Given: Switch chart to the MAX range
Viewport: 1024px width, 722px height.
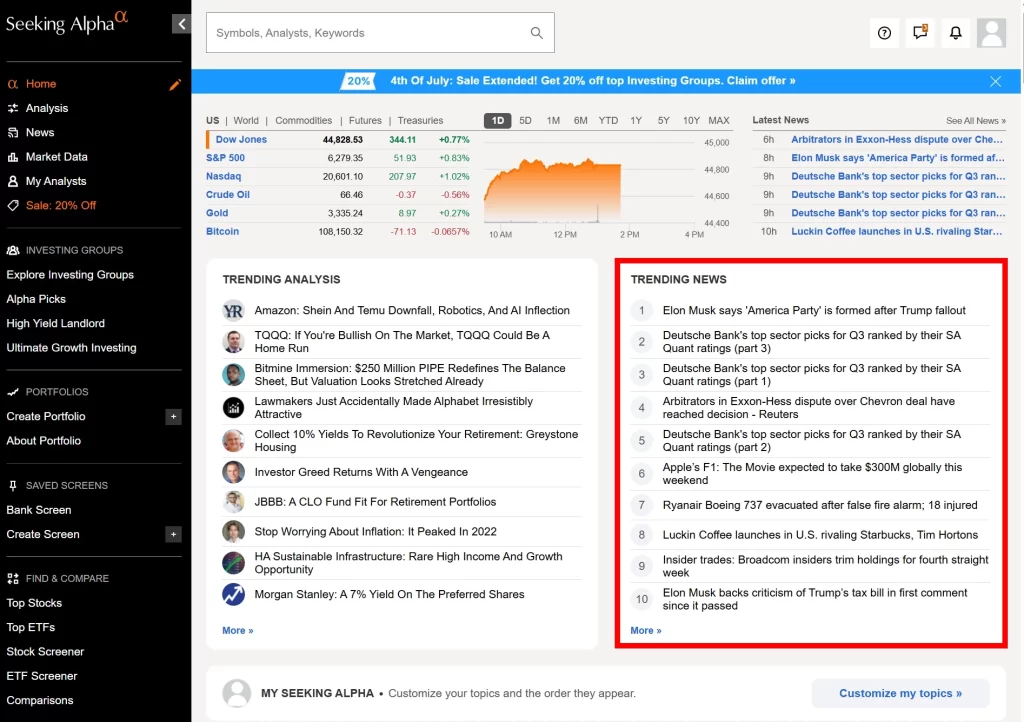Looking at the screenshot, I should [x=718, y=121].
